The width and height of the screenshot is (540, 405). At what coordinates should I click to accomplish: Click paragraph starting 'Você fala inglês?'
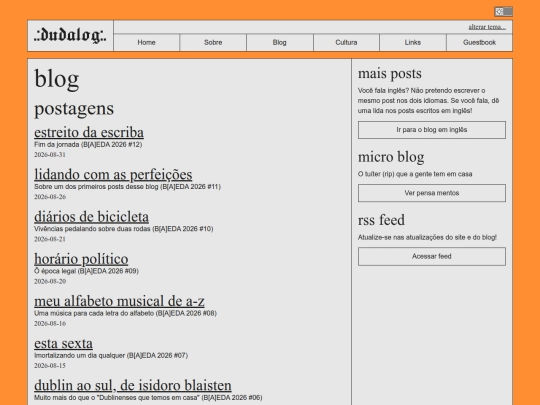[428, 101]
